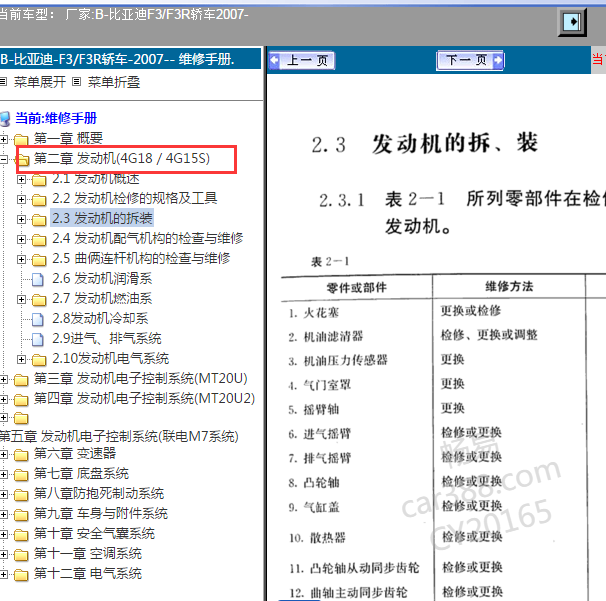The height and width of the screenshot is (601, 606).
Task: Open 第四章 发动机电子控制系统(MT20U2)
Action: click(144, 398)
